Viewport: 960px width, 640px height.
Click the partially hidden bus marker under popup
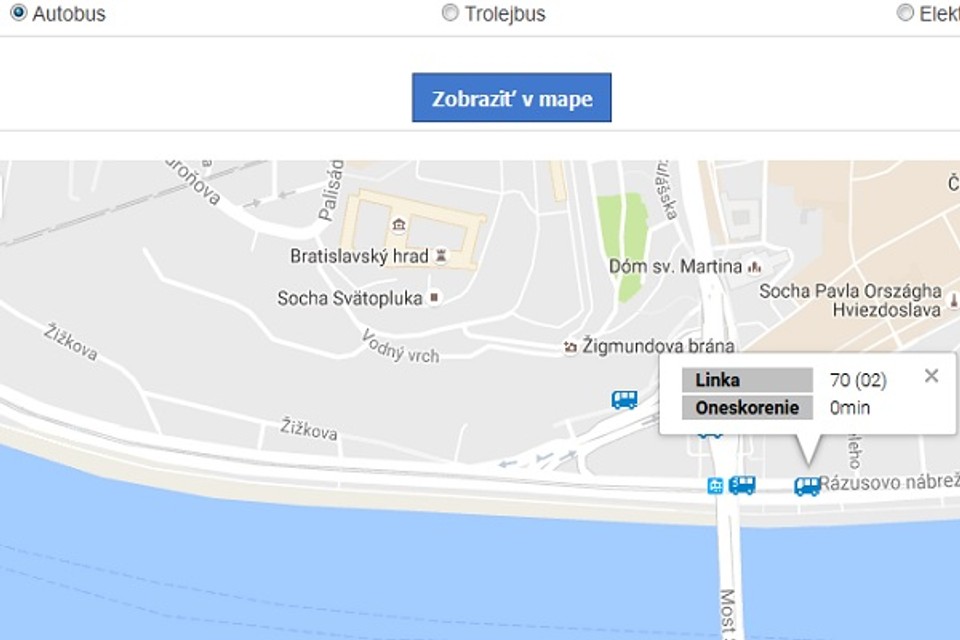(710, 435)
